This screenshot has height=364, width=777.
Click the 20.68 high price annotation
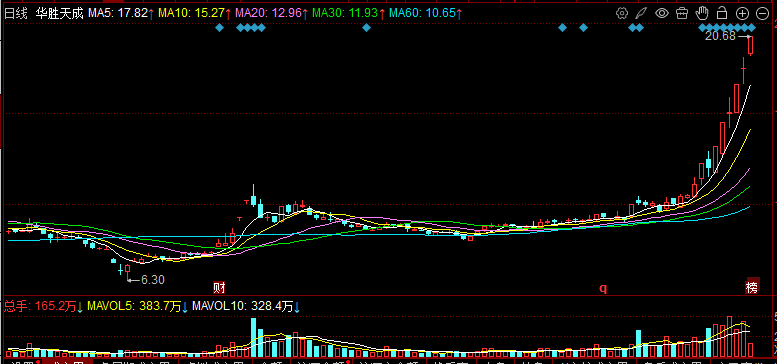coord(721,36)
